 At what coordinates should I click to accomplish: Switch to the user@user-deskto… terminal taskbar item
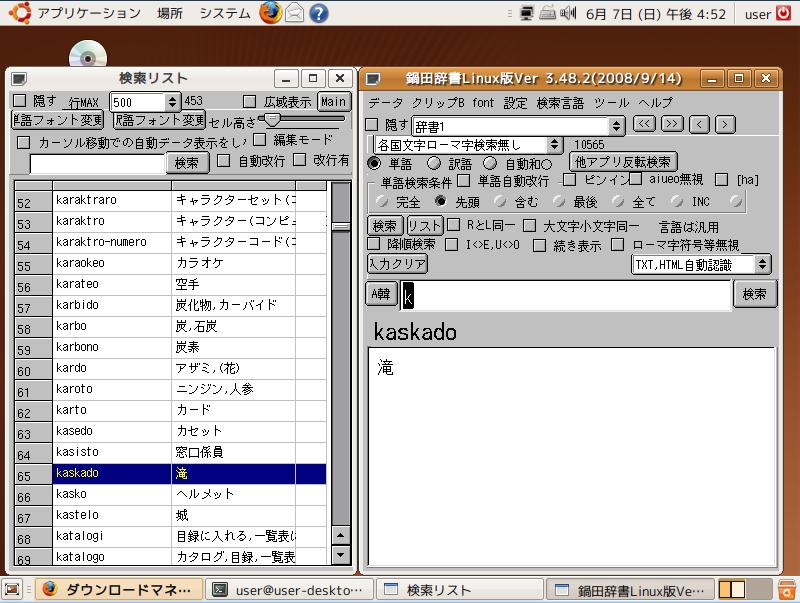(x=290, y=590)
